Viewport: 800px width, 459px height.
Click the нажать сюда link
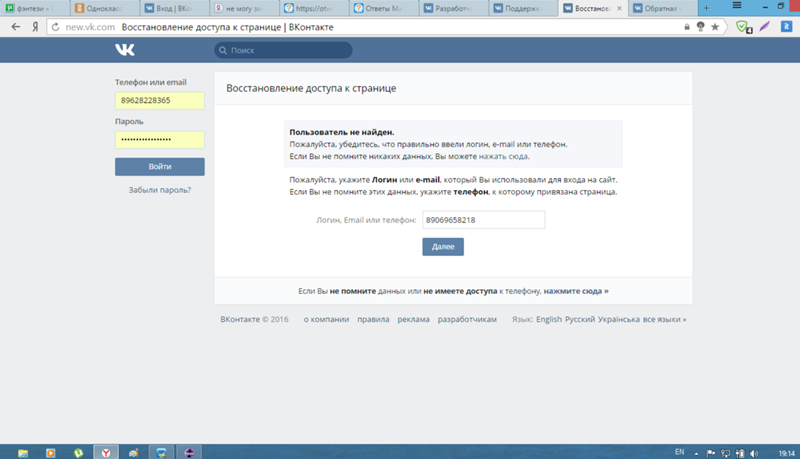click(504, 157)
